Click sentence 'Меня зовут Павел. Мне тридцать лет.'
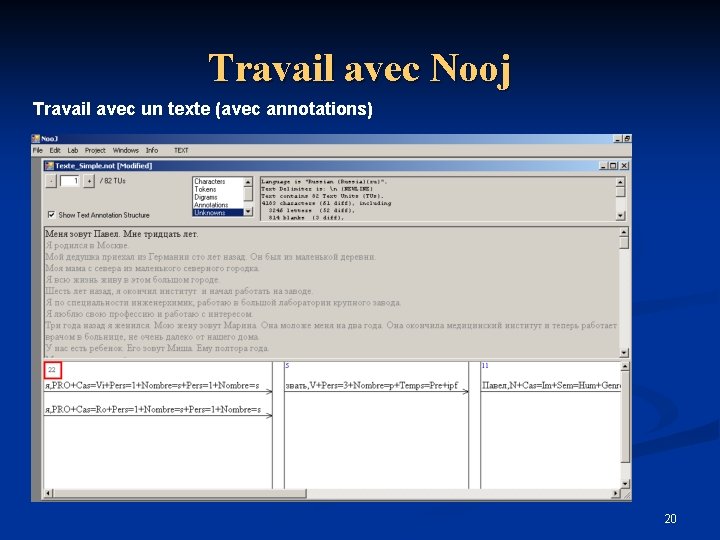 [122, 234]
